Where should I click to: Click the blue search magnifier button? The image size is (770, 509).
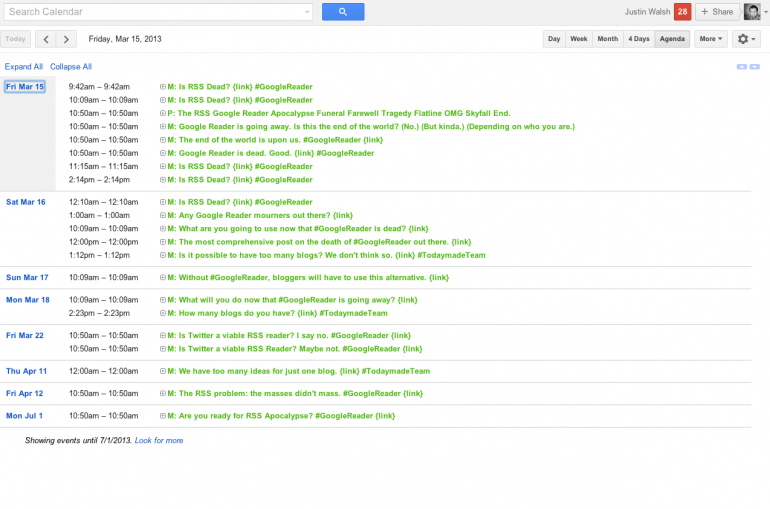tap(343, 12)
